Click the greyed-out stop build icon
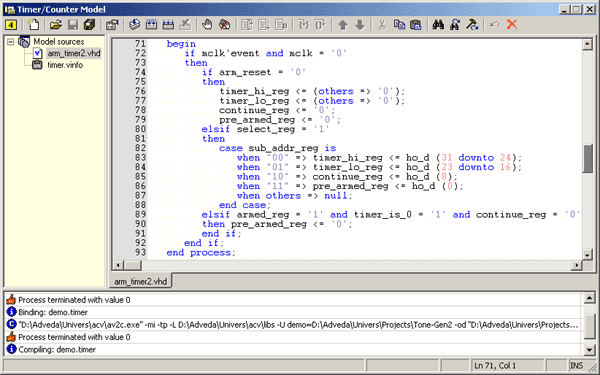Screen dimensions: 600x375 click(185, 25)
